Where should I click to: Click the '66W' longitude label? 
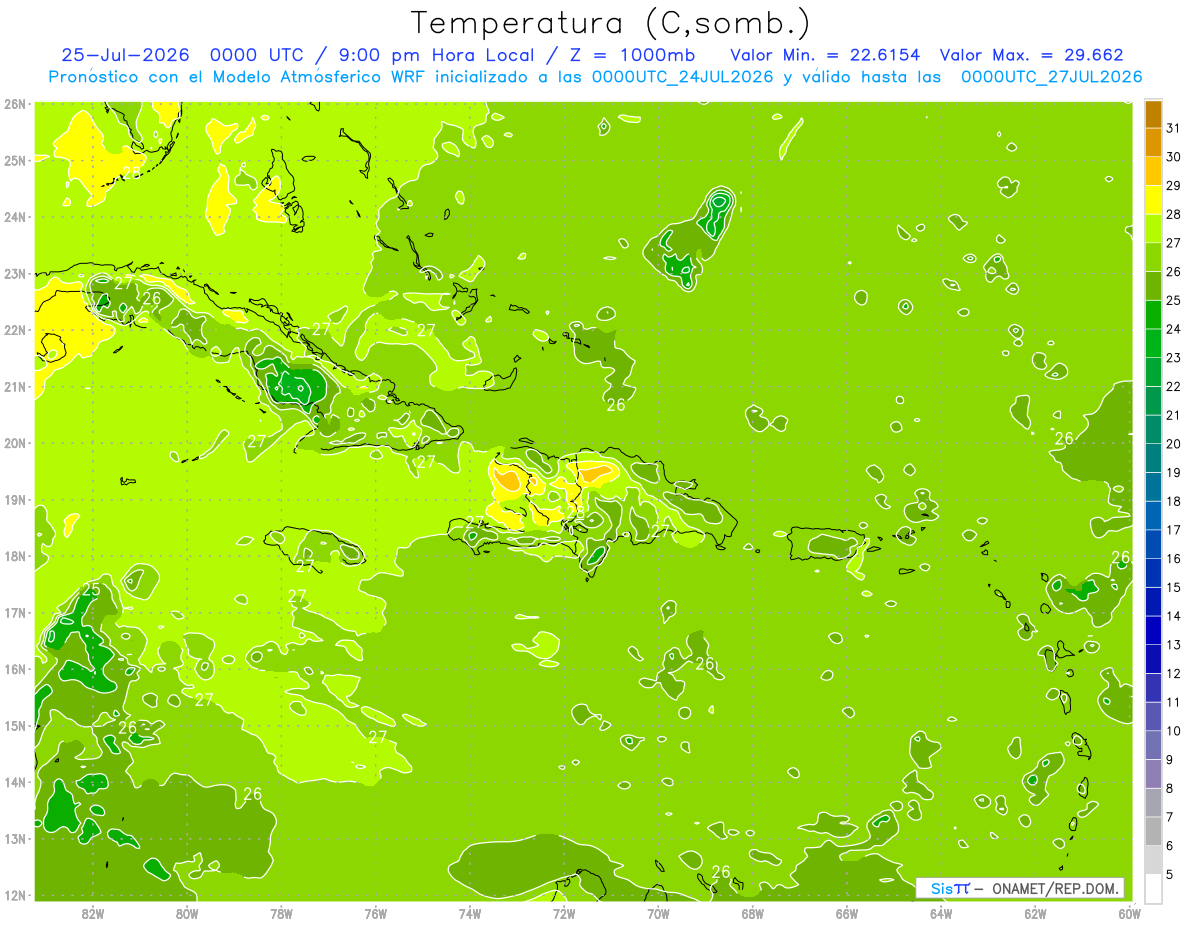pyautogui.click(x=847, y=913)
